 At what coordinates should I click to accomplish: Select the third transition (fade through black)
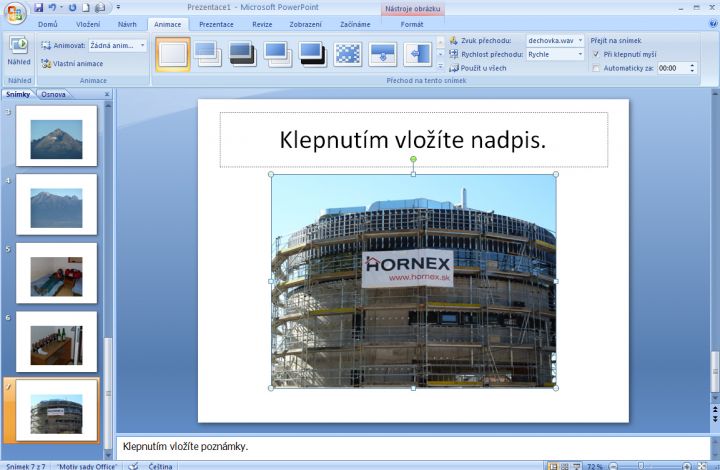tap(242, 54)
